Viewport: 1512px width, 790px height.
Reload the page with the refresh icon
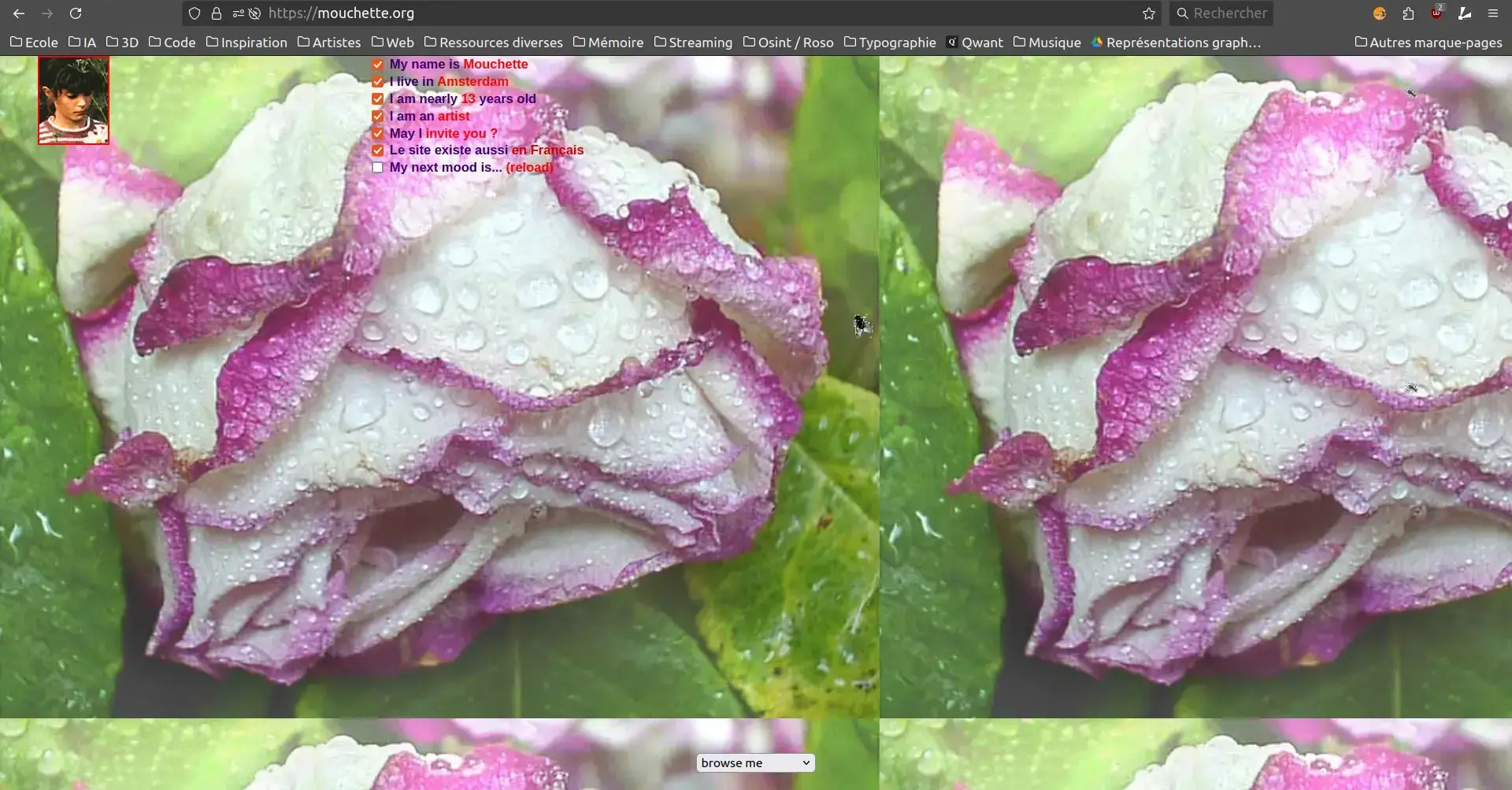tap(76, 13)
